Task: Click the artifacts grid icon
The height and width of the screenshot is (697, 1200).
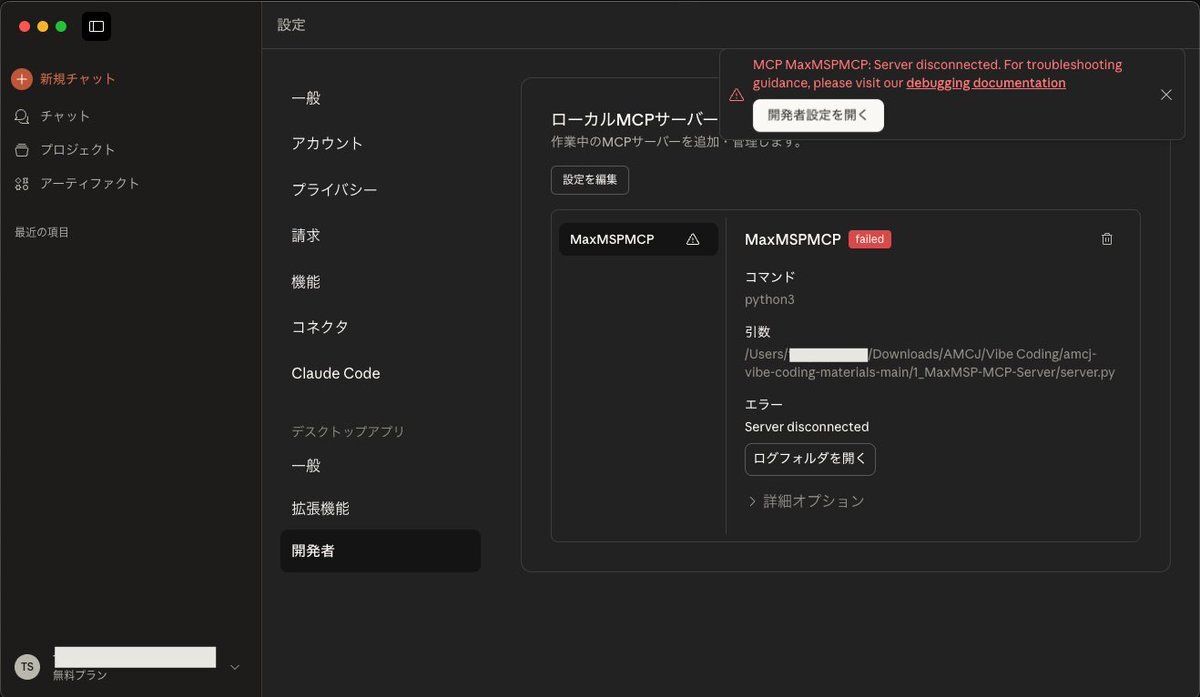Action: tap(22, 184)
